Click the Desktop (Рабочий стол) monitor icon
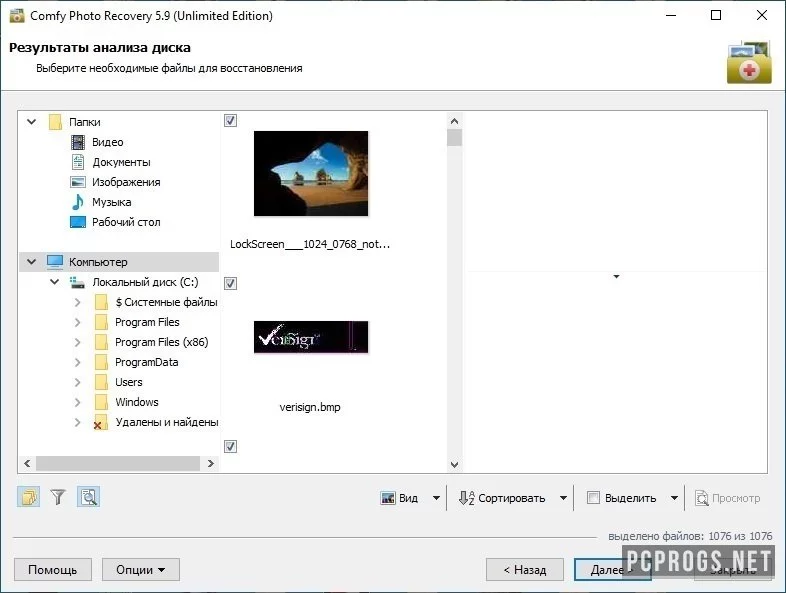The image size is (786, 593). click(x=78, y=222)
